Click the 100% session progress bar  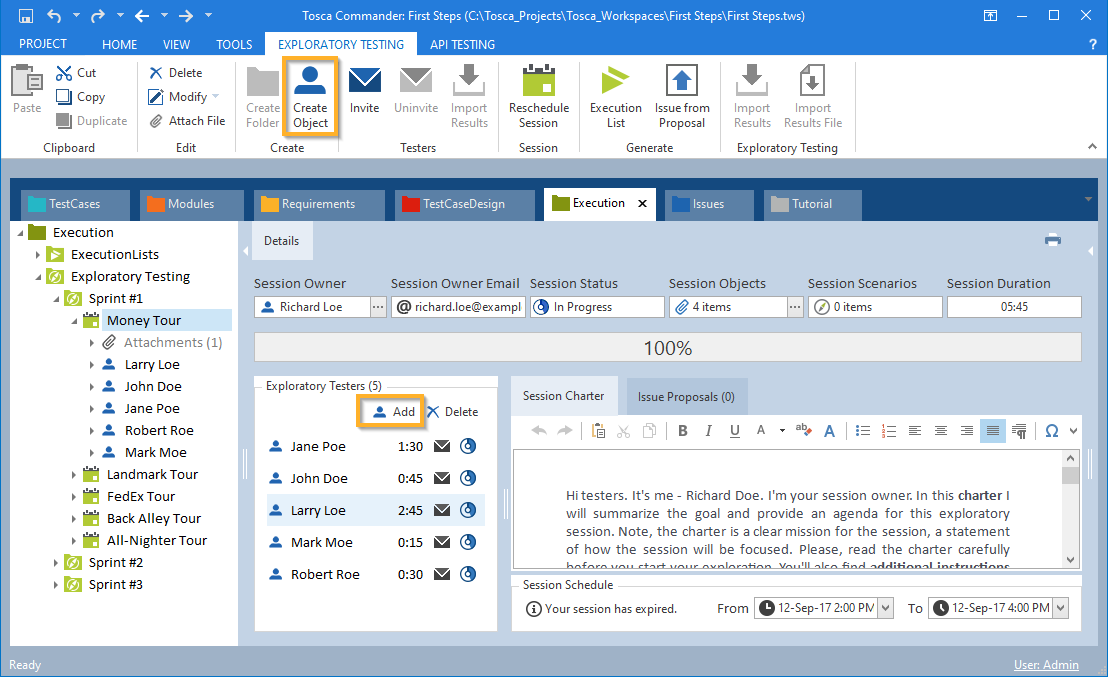(x=667, y=348)
